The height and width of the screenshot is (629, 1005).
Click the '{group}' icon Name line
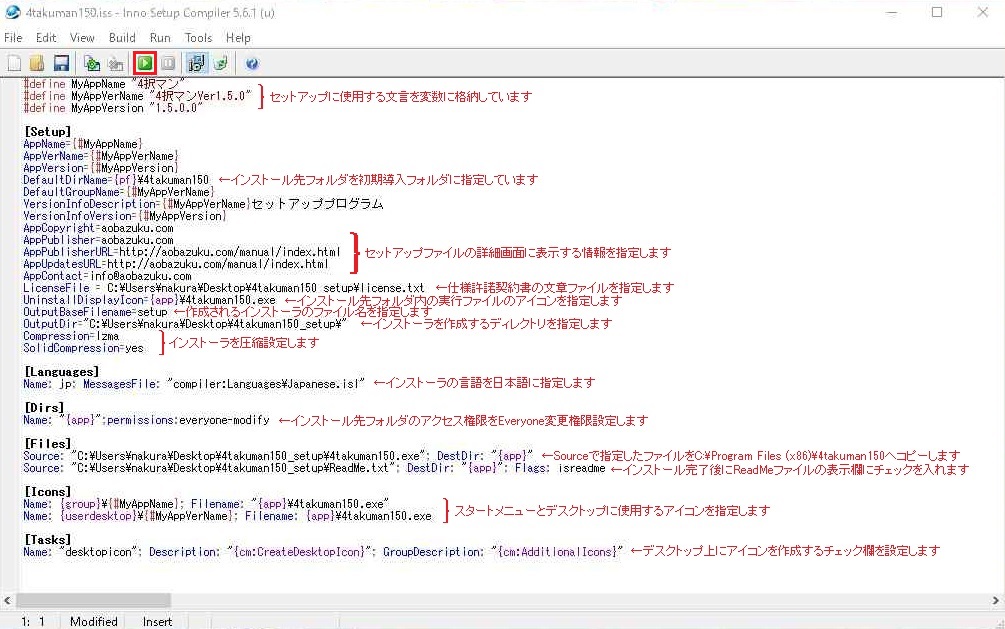[206, 504]
